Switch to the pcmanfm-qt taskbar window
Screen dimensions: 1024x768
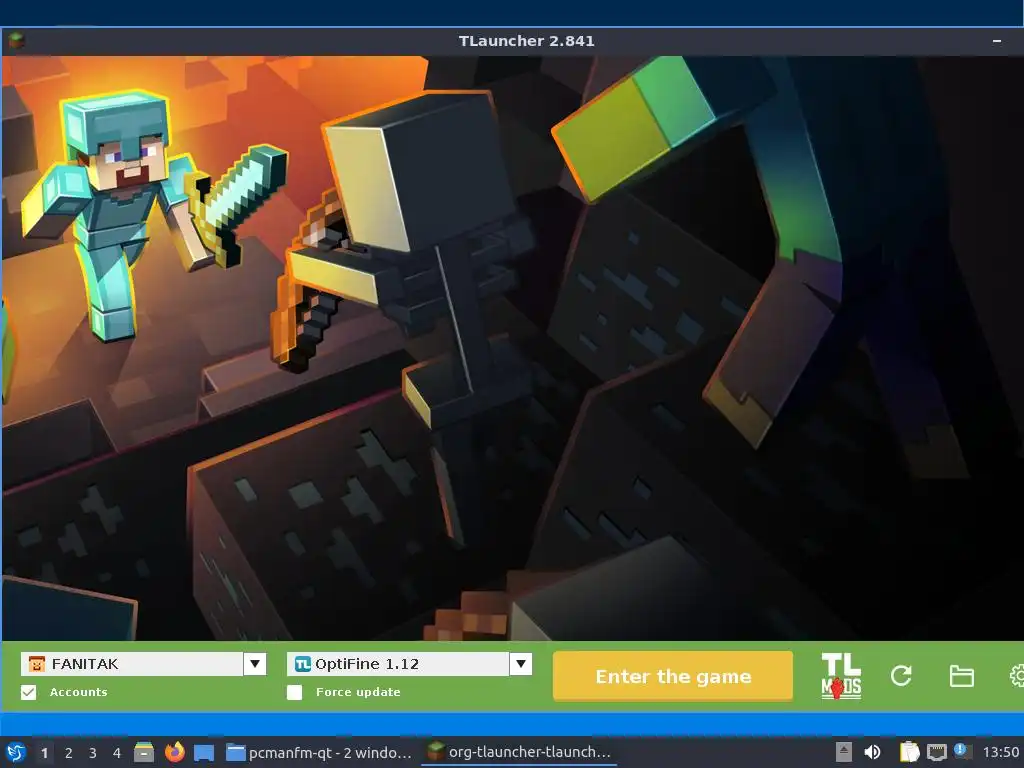pyautogui.click(x=319, y=752)
